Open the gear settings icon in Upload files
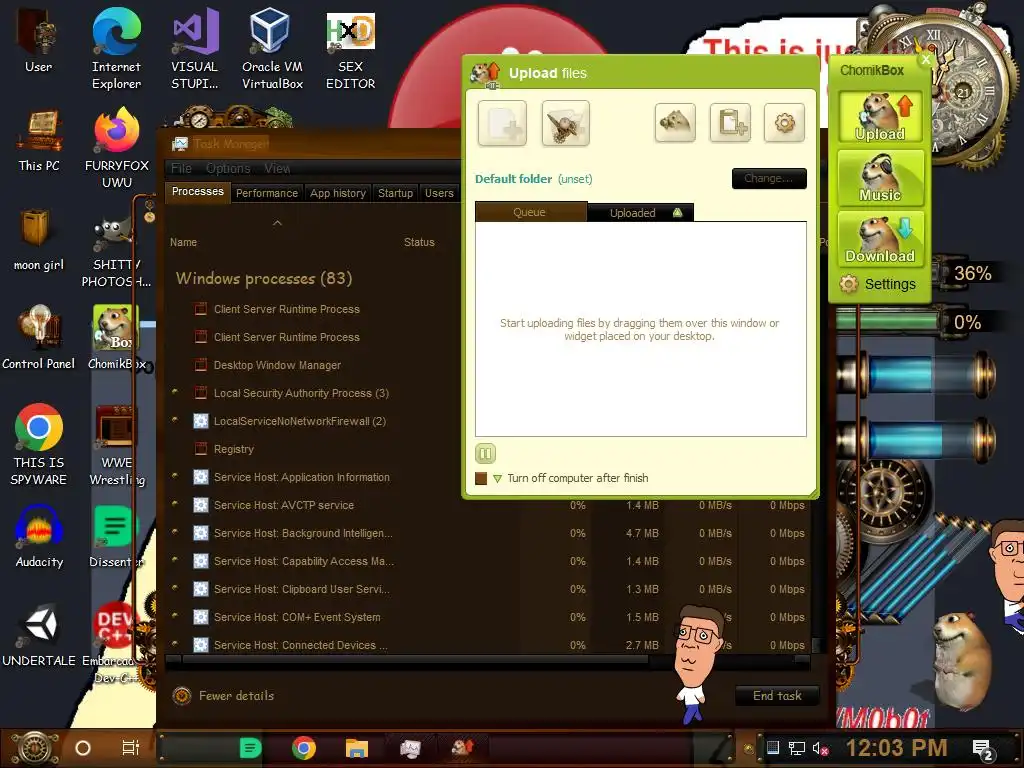Screen dimensions: 1024x768 (784, 122)
